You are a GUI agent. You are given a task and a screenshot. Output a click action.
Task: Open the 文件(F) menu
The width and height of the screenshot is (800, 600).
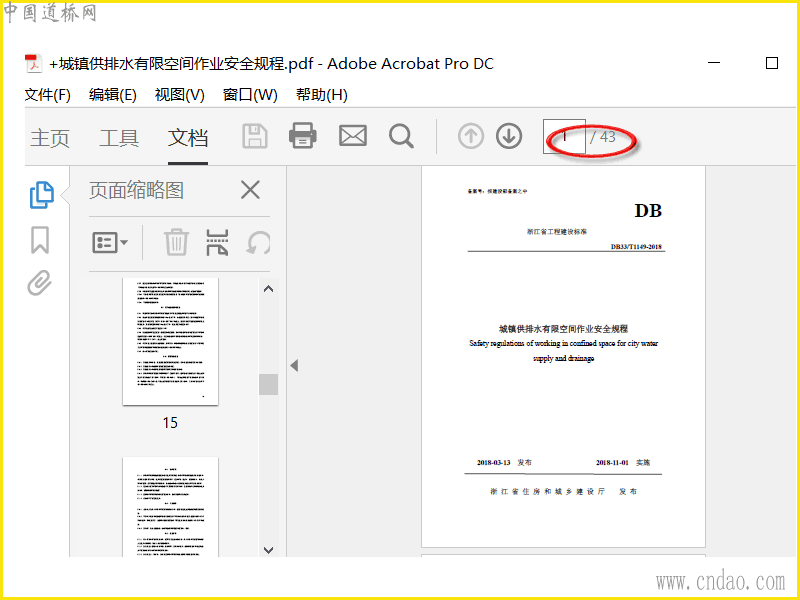click(x=47, y=95)
